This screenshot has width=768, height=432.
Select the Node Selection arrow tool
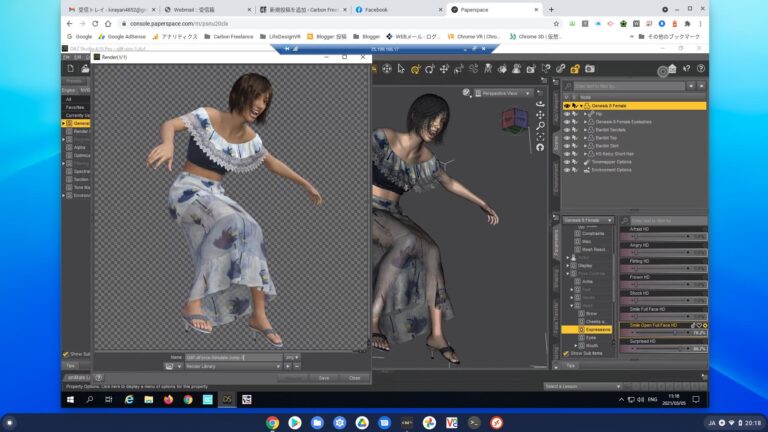click(401, 69)
